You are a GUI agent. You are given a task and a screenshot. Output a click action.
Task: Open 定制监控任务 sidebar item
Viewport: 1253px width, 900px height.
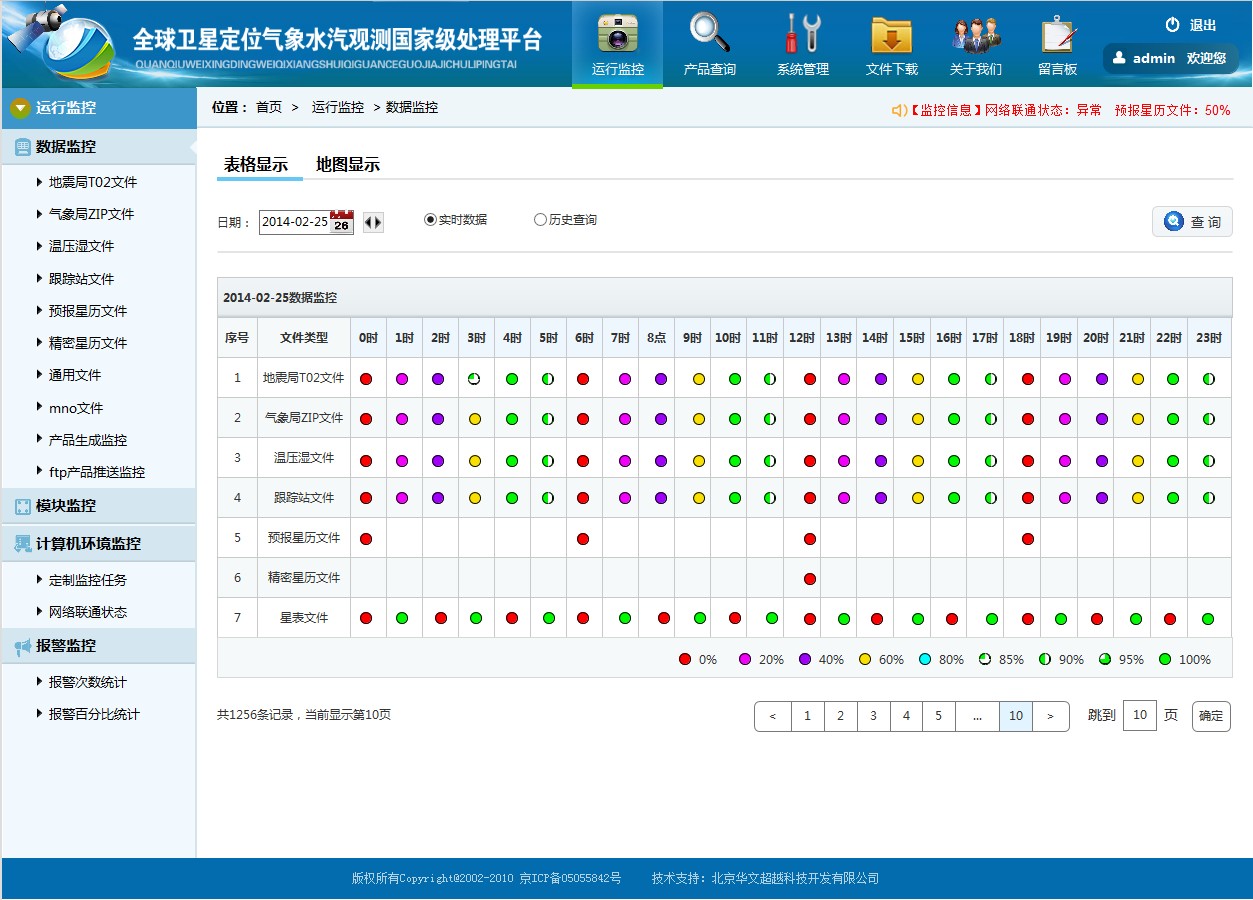88,581
